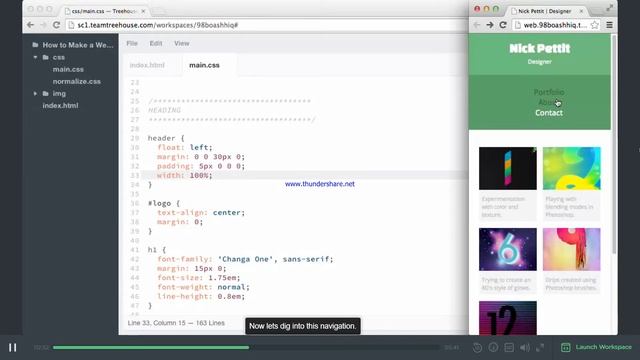The width and height of the screenshot is (640, 360).
Task: Close the Nick Pettit | Designer tab
Action: [x=581, y=11]
